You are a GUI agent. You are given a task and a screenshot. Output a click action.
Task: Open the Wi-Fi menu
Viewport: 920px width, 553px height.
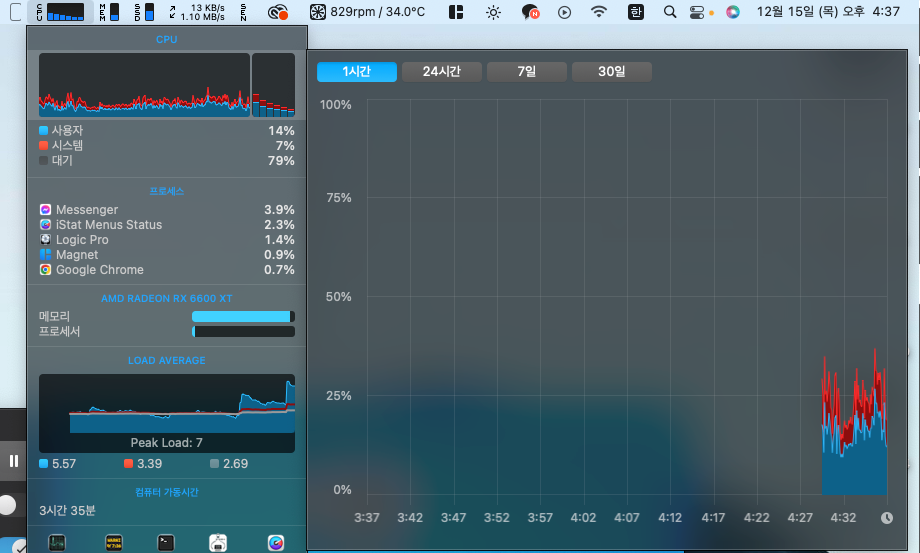coord(598,12)
